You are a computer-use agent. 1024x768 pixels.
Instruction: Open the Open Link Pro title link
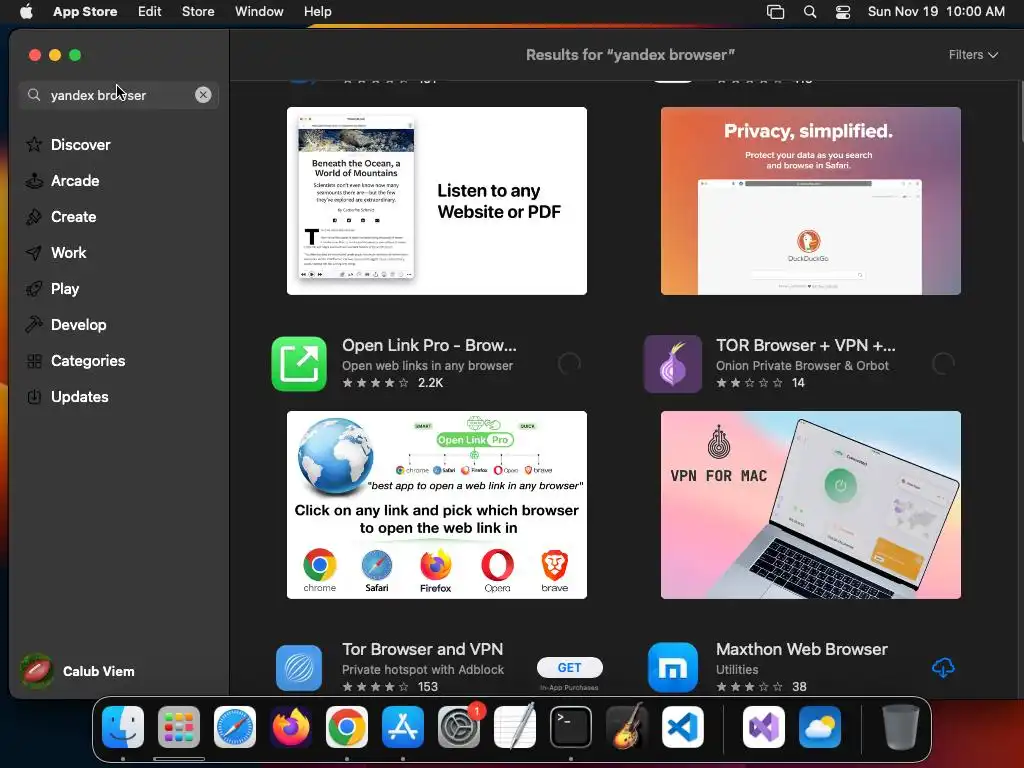click(429, 345)
